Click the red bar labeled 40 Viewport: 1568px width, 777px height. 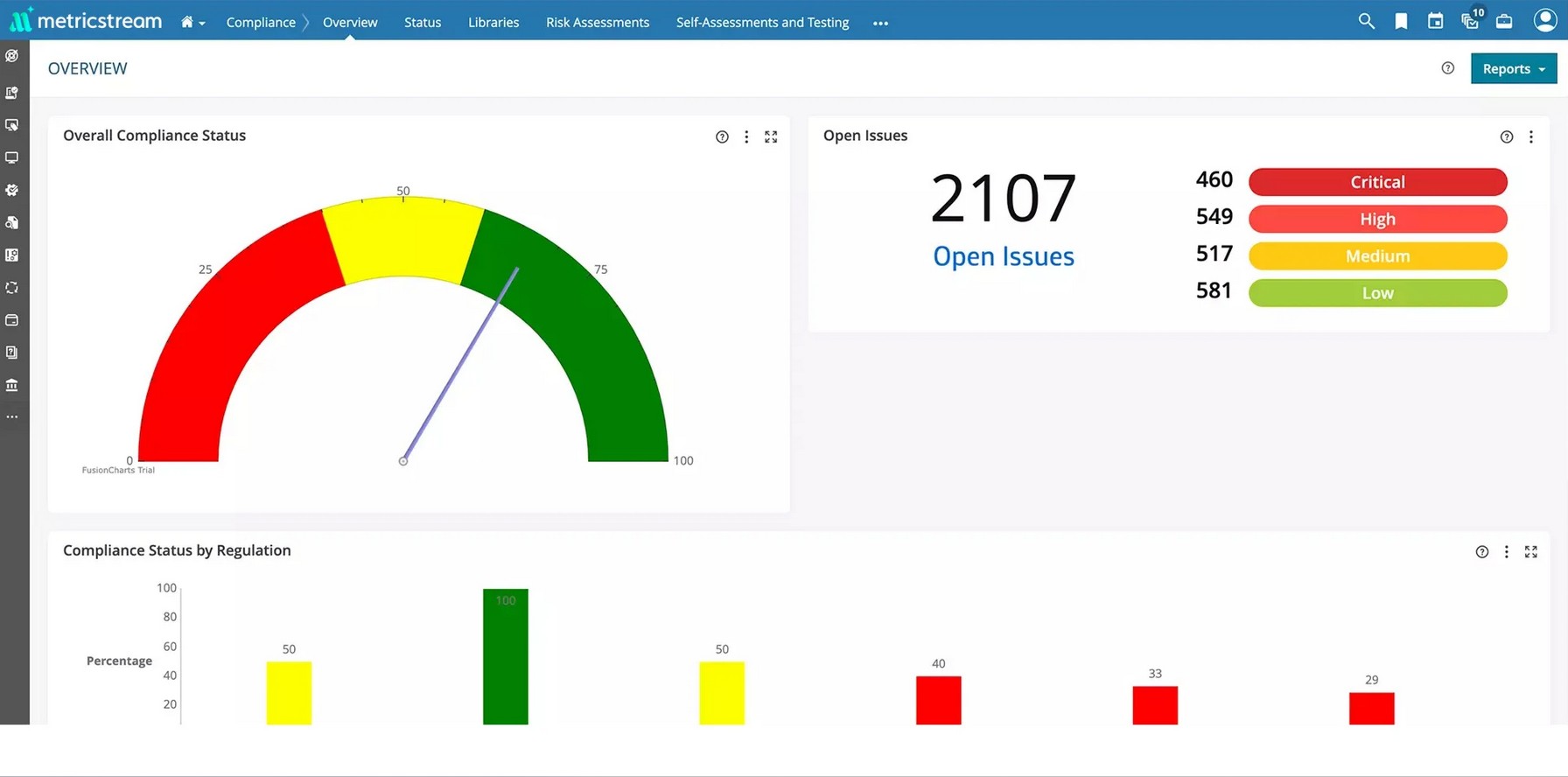[939, 700]
